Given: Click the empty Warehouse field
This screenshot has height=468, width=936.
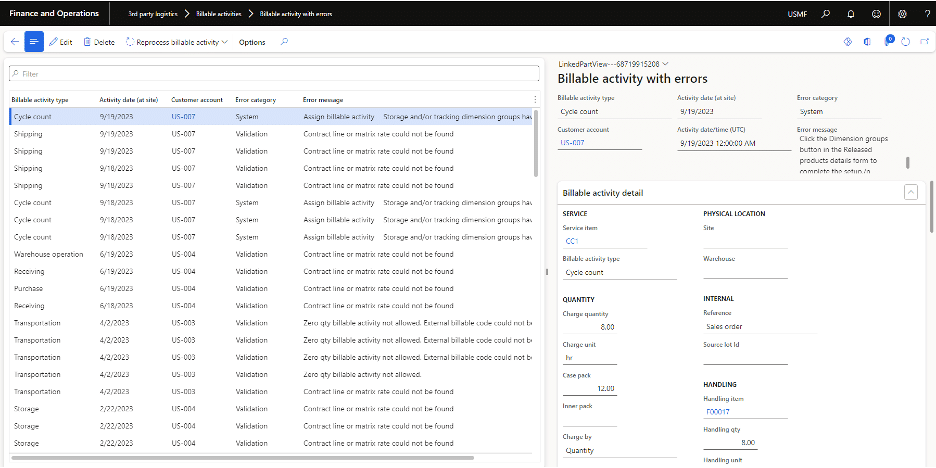Looking at the screenshot, I should (x=746, y=272).
